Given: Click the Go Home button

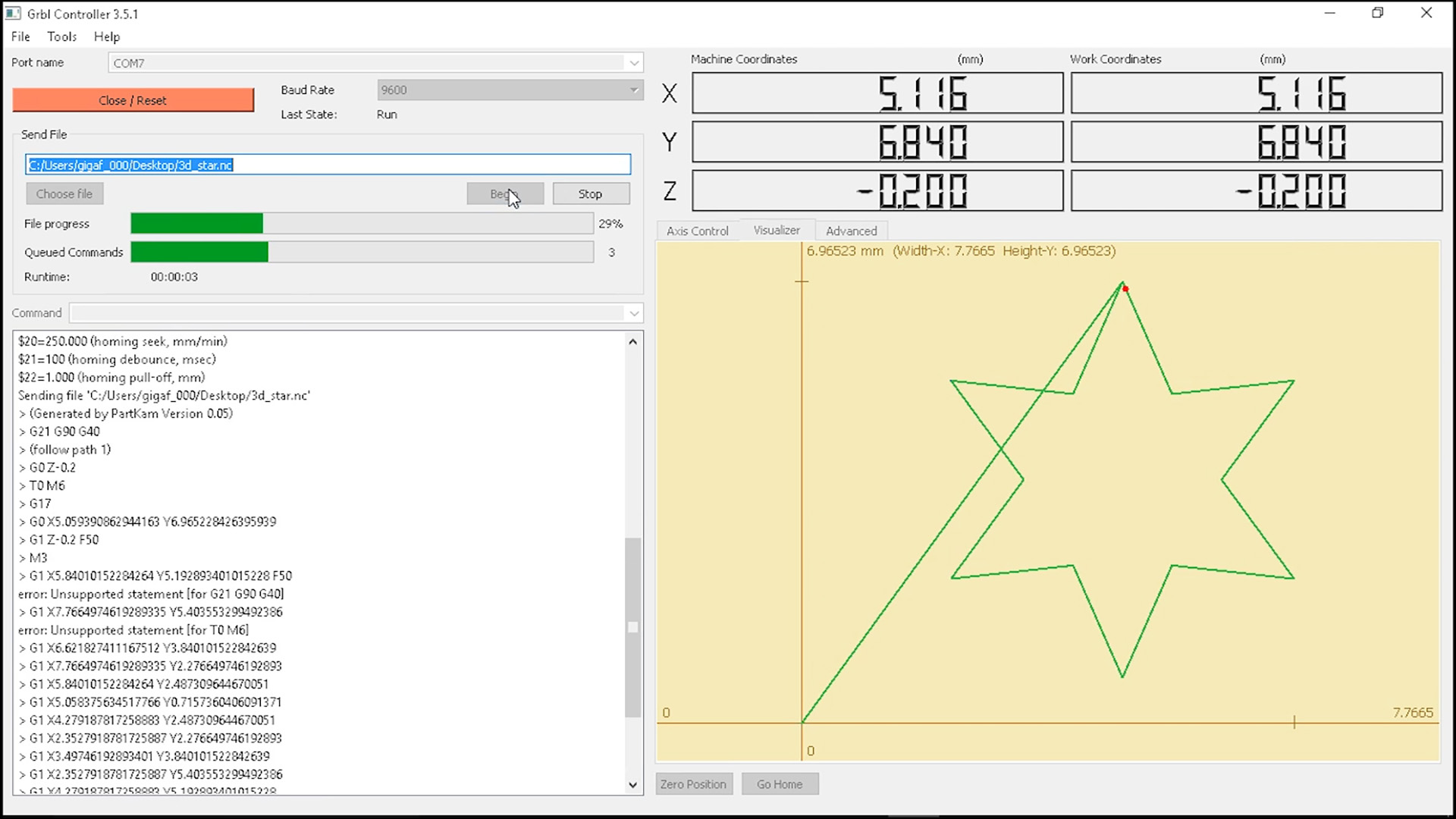Looking at the screenshot, I should point(780,784).
